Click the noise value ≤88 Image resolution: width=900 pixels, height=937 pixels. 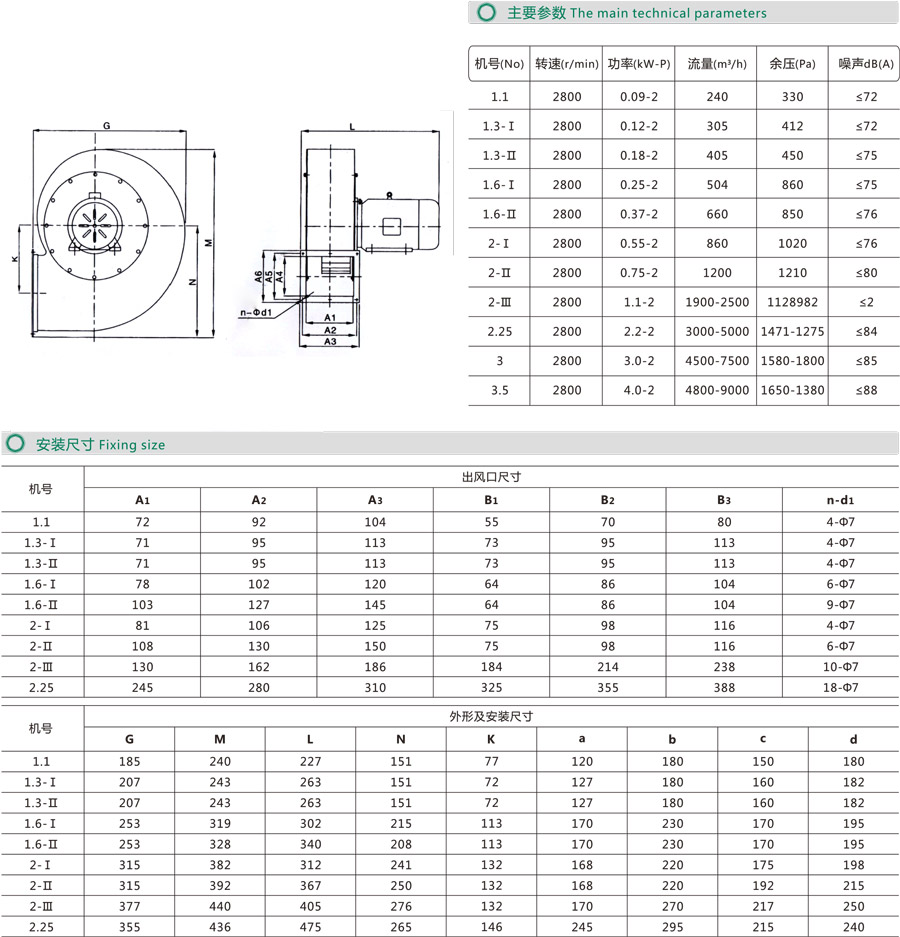point(866,390)
